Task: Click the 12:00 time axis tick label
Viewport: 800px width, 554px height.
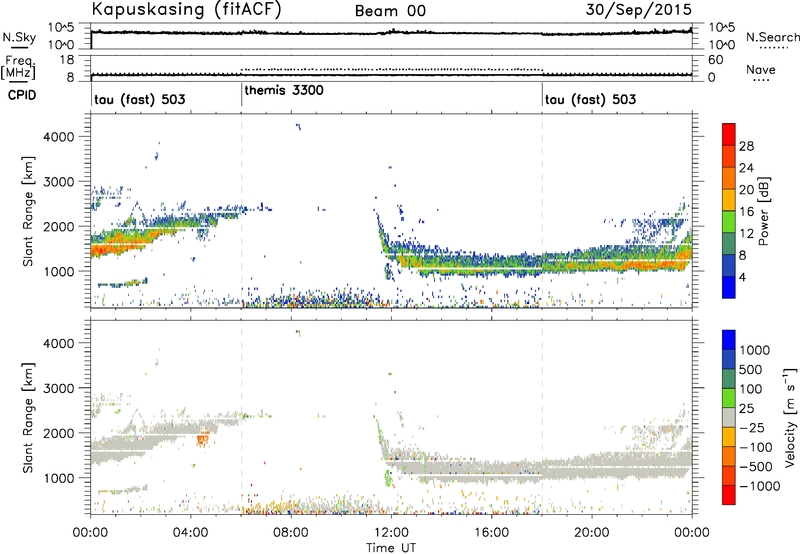Action: point(391,533)
